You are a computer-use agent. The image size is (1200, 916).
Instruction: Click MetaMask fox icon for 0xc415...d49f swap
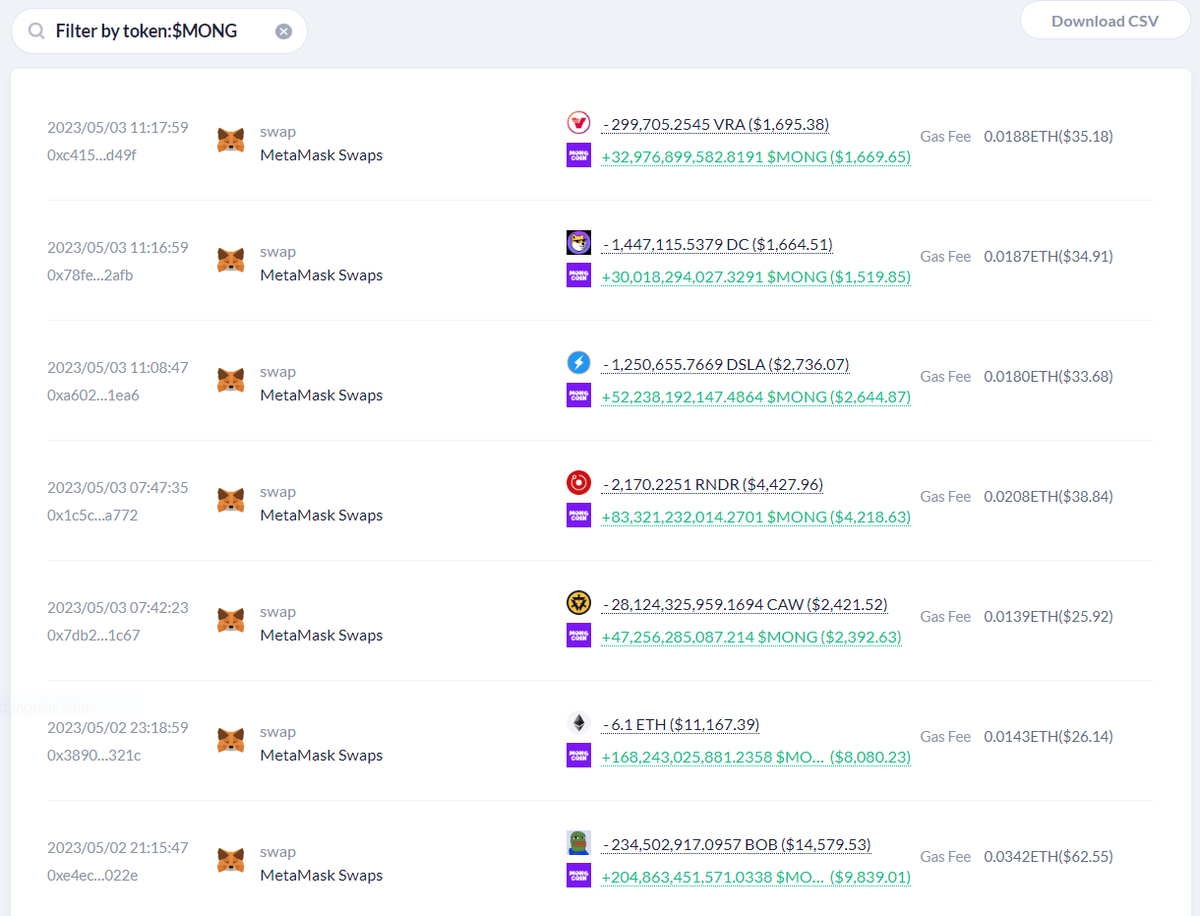(231, 140)
